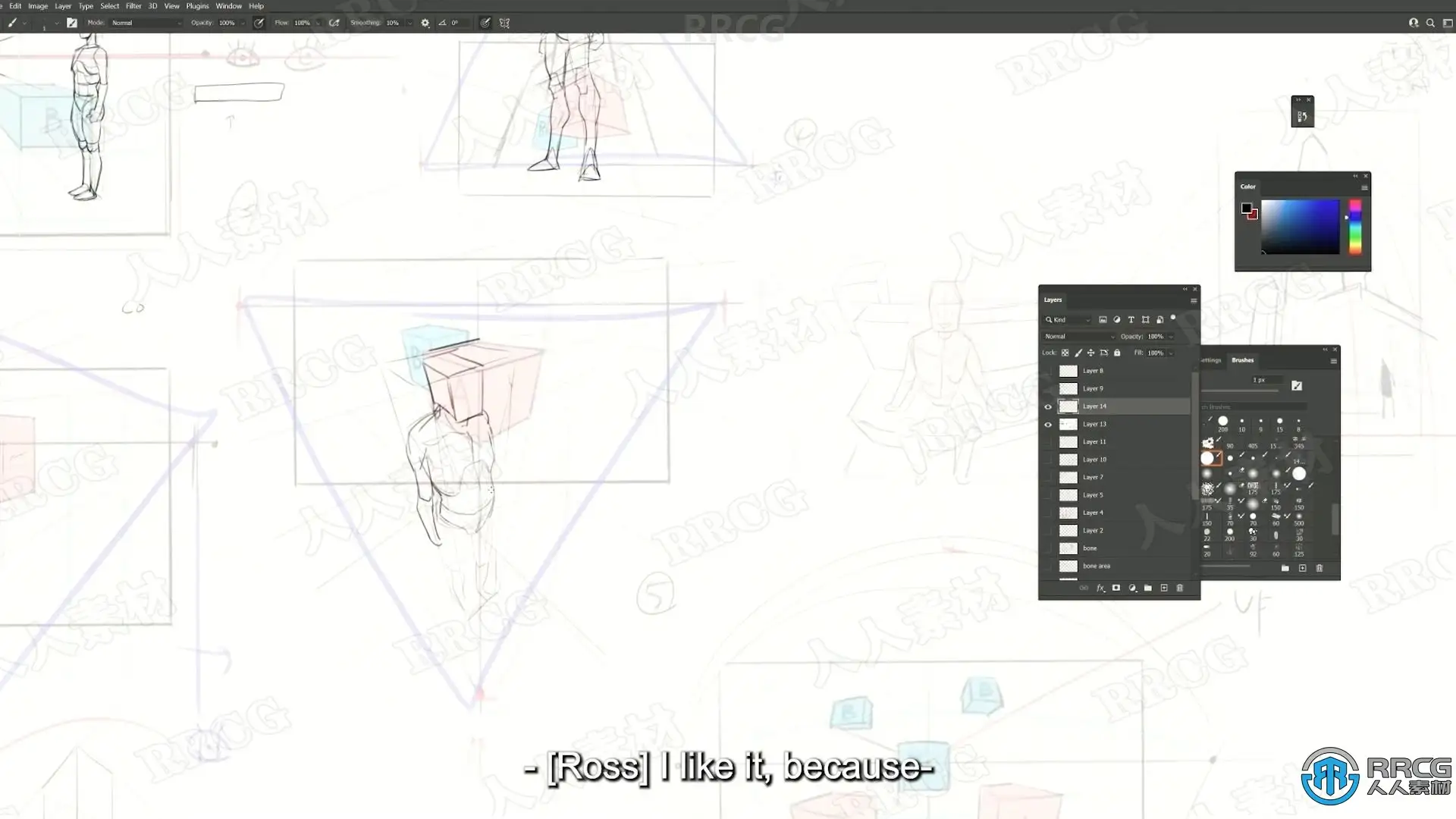Open the brush Mode dropdown
The image size is (1456, 819).
tap(146, 23)
